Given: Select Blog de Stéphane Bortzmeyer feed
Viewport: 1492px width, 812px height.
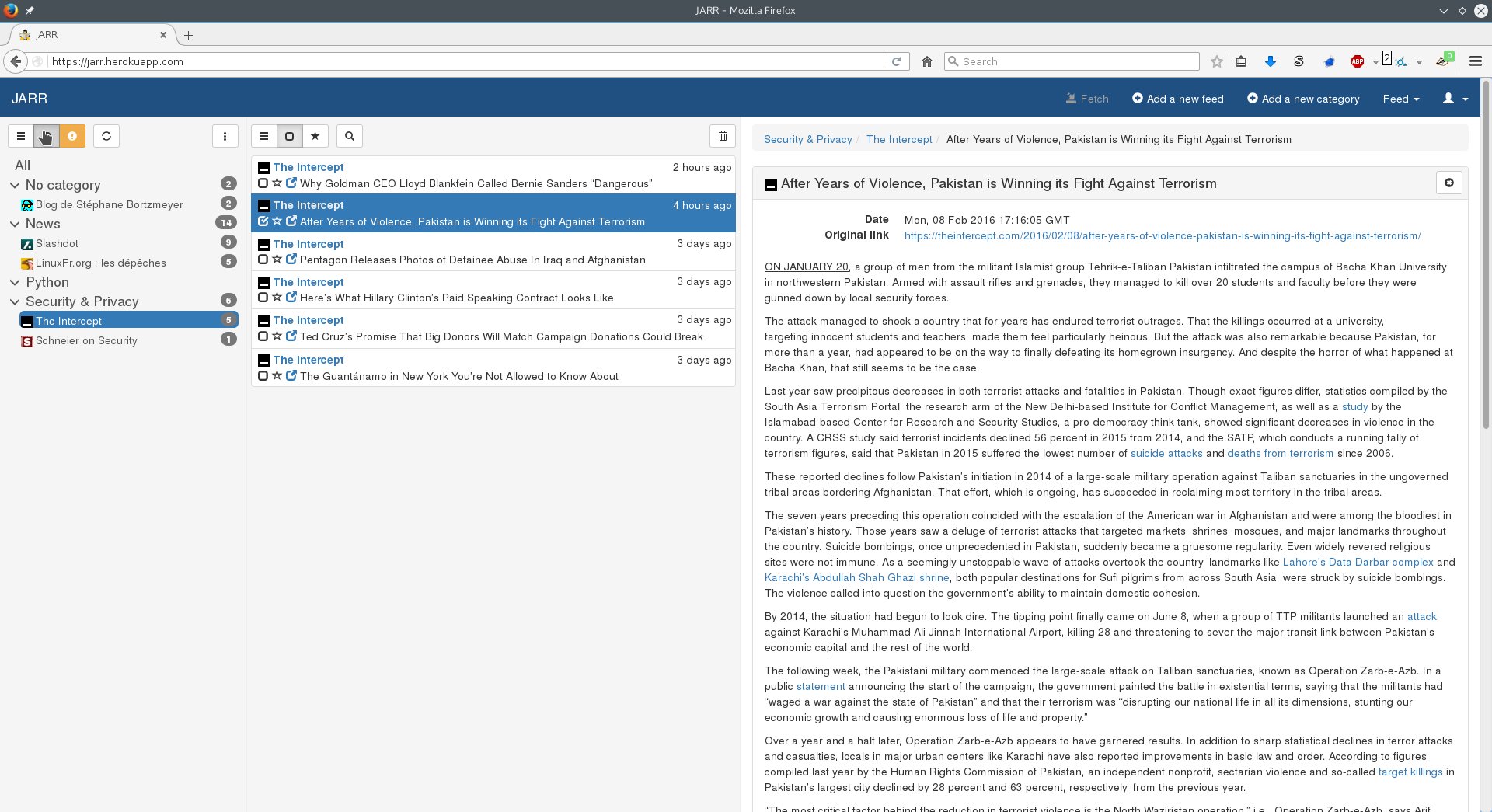Looking at the screenshot, I should (x=110, y=204).
